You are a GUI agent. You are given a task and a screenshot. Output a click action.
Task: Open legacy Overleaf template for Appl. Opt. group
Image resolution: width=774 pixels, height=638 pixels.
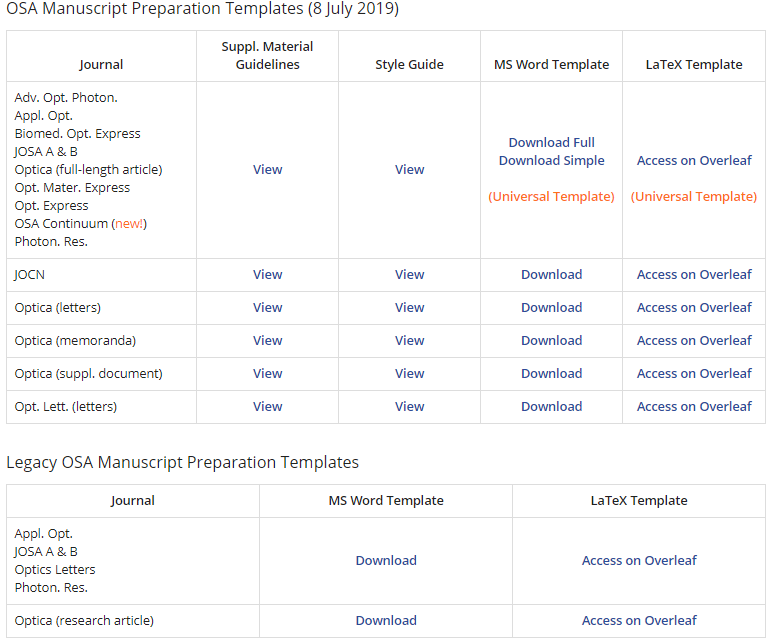point(639,560)
